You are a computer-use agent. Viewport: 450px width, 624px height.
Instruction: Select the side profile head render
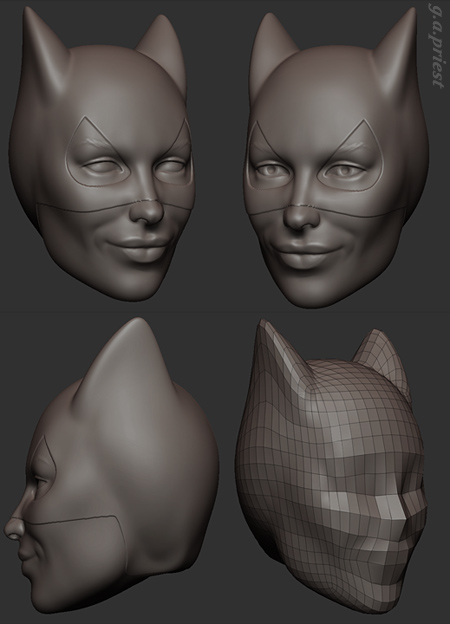click(112, 466)
